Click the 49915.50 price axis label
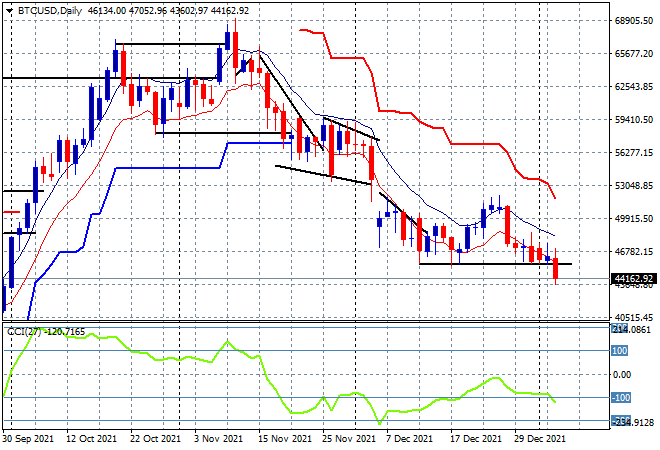Viewport: 660px width, 450px height. (x=632, y=219)
